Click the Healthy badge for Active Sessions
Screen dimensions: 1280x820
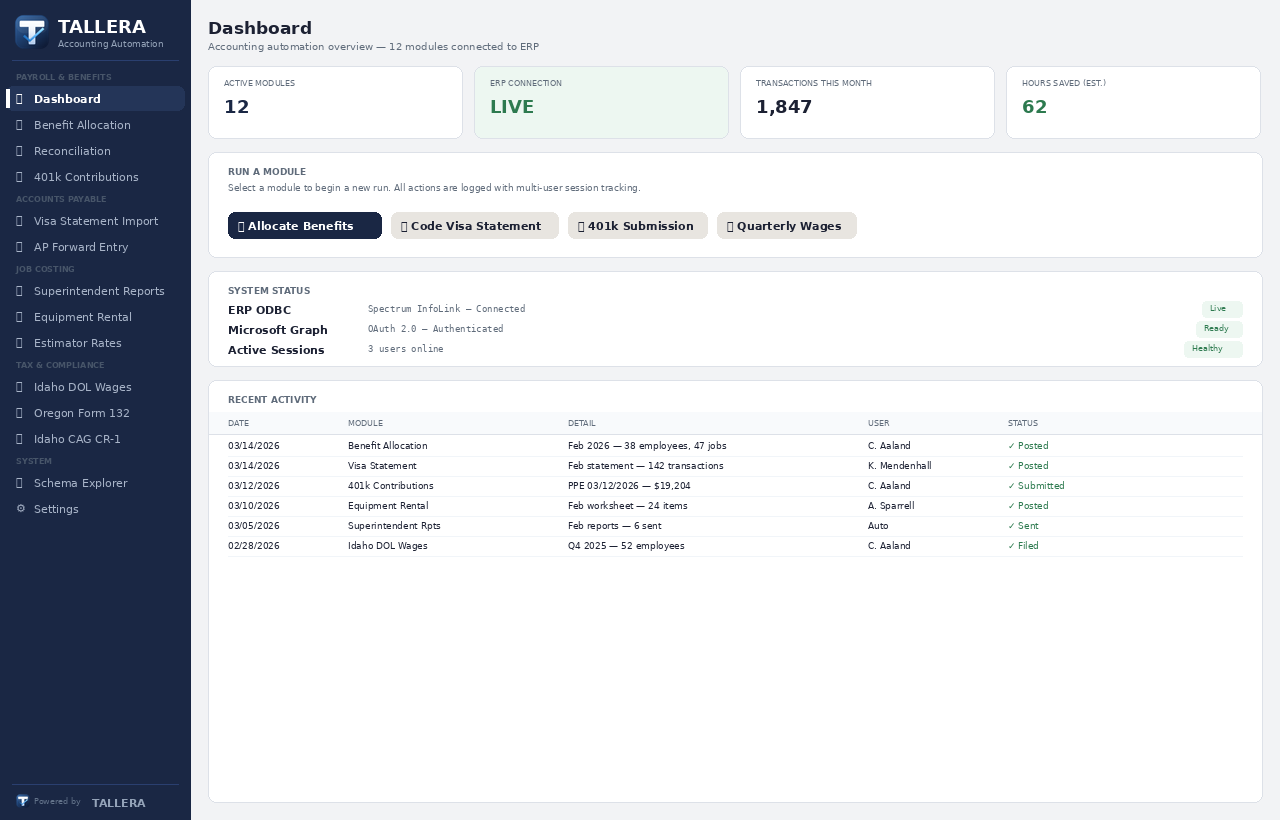[x=1213, y=349]
